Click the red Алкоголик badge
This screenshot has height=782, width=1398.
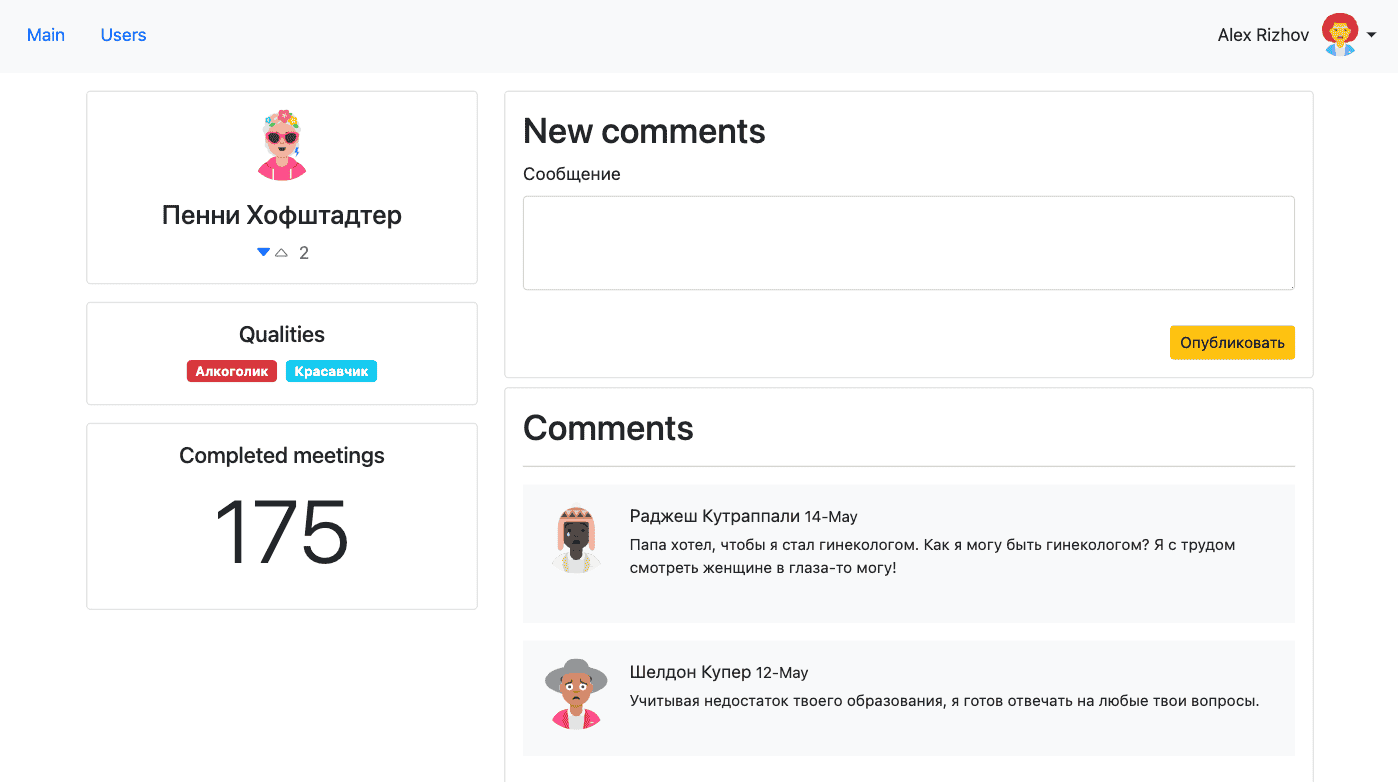click(x=232, y=371)
